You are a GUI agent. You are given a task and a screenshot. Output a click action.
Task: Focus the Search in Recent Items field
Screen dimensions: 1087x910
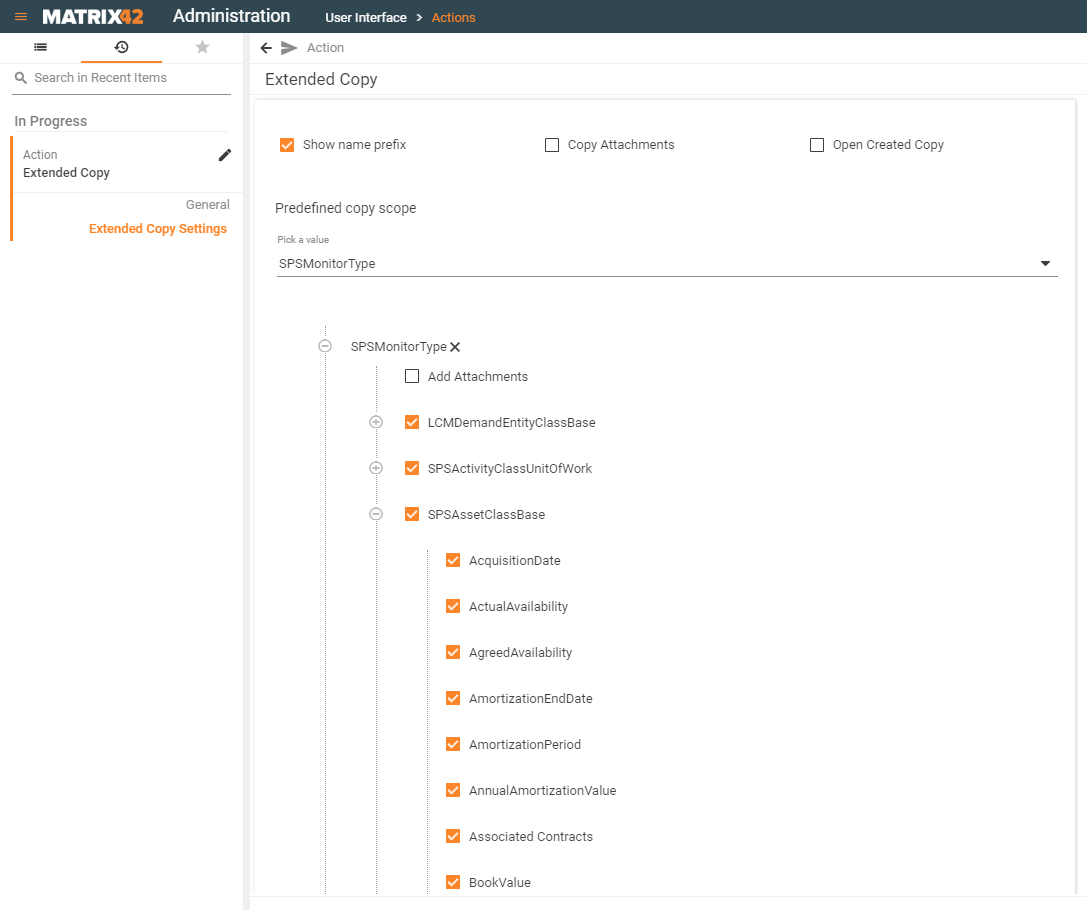pyautogui.click(x=121, y=78)
